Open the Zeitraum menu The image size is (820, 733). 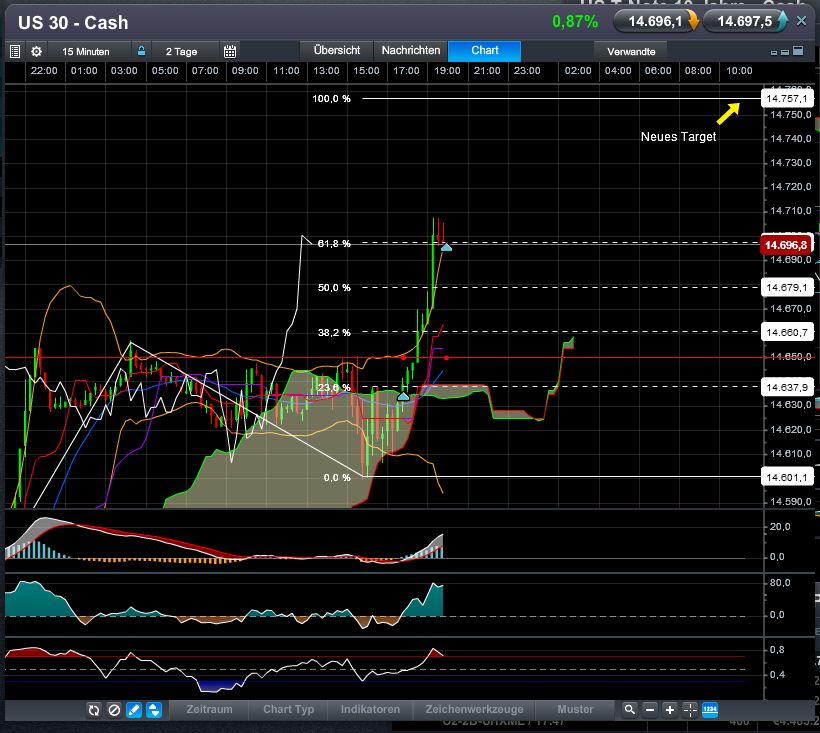click(x=209, y=709)
